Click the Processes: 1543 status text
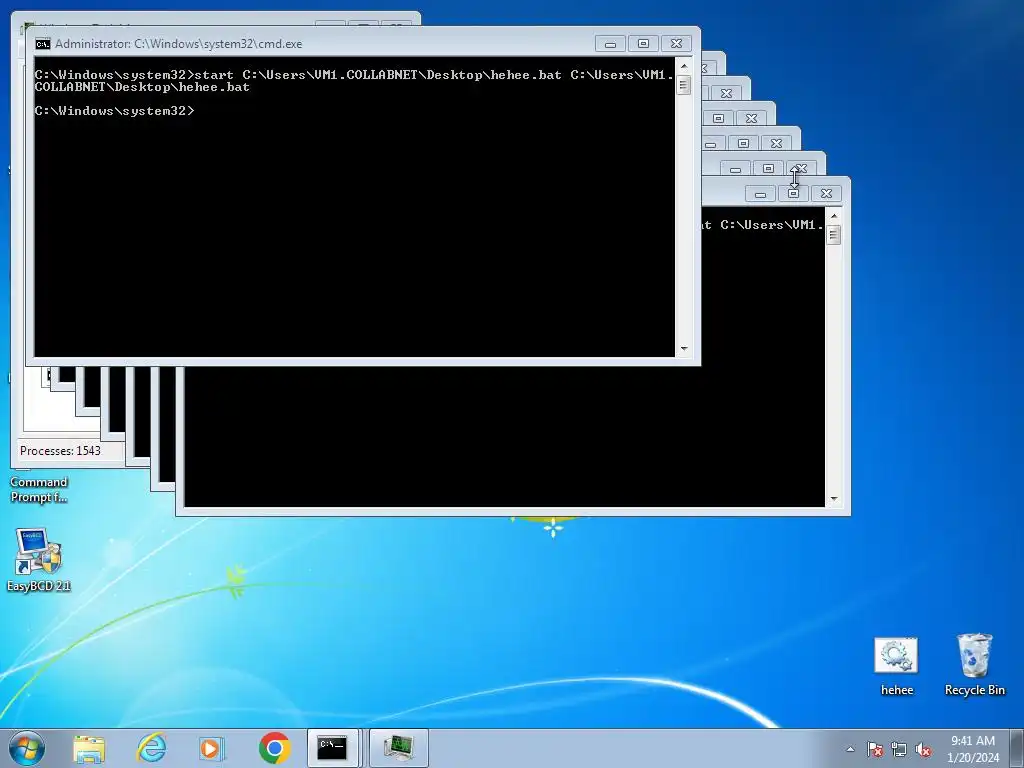Screen dimensions: 1024x768 [60, 451]
